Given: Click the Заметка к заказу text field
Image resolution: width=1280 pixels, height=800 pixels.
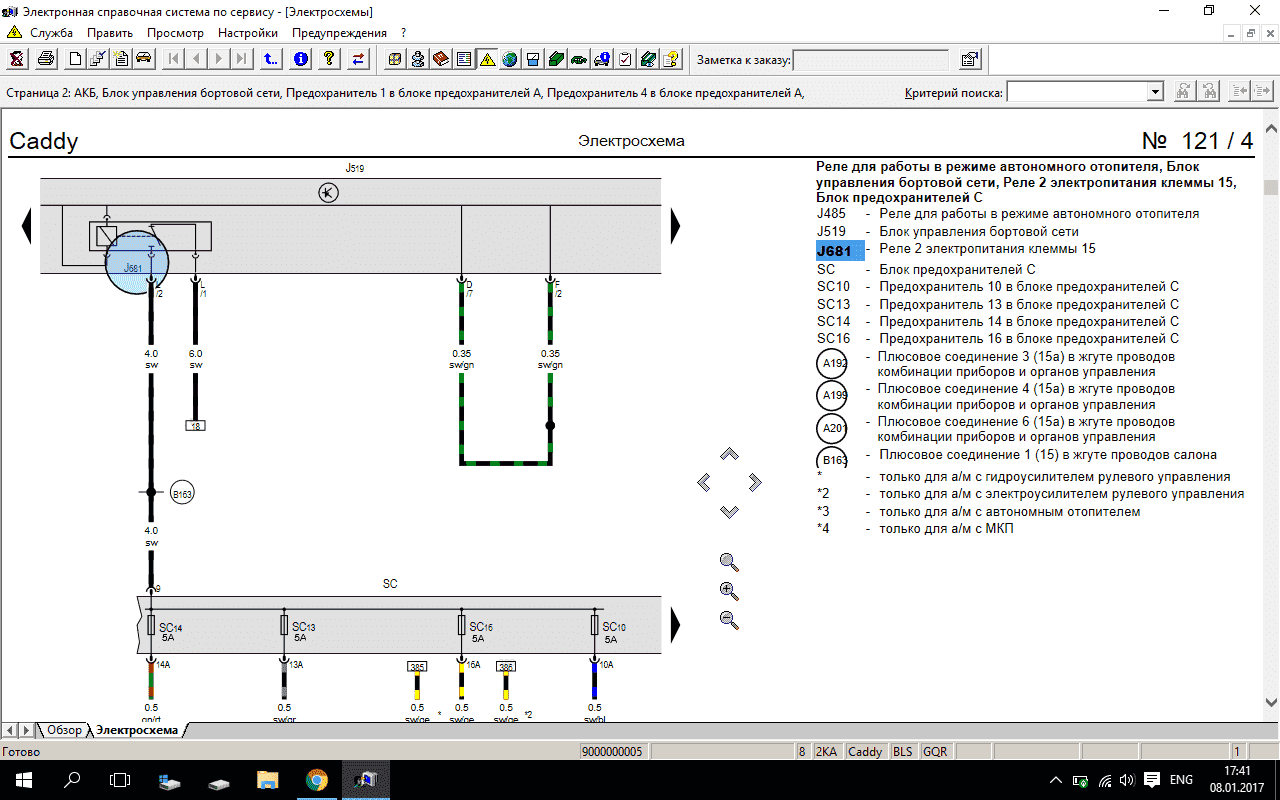Looking at the screenshot, I should (871, 60).
